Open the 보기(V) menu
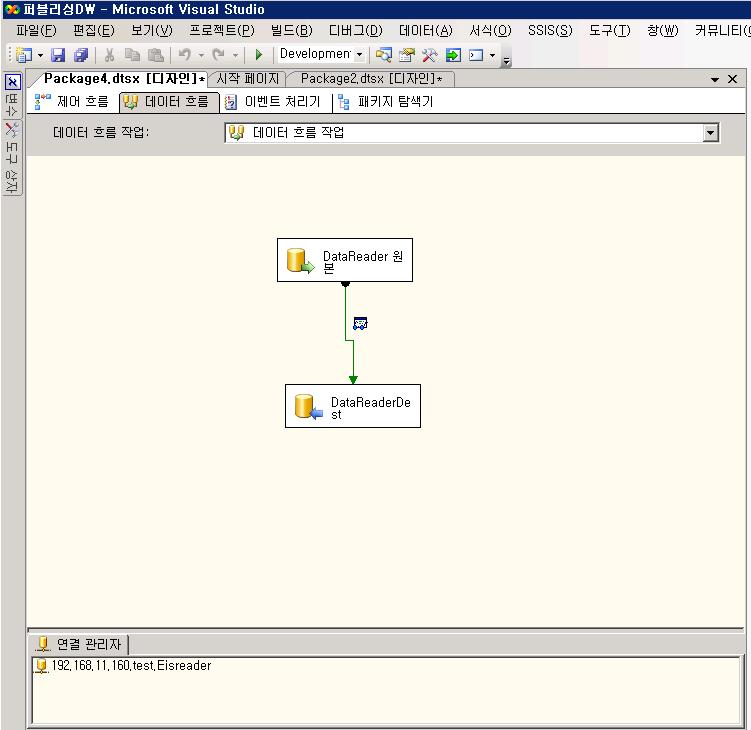751x730 pixels. coord(152,31)
